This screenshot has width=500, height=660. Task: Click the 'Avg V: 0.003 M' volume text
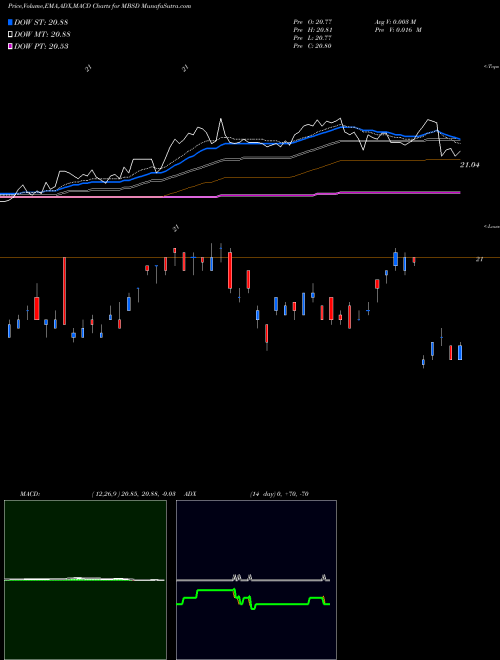(x=394, y=21)
